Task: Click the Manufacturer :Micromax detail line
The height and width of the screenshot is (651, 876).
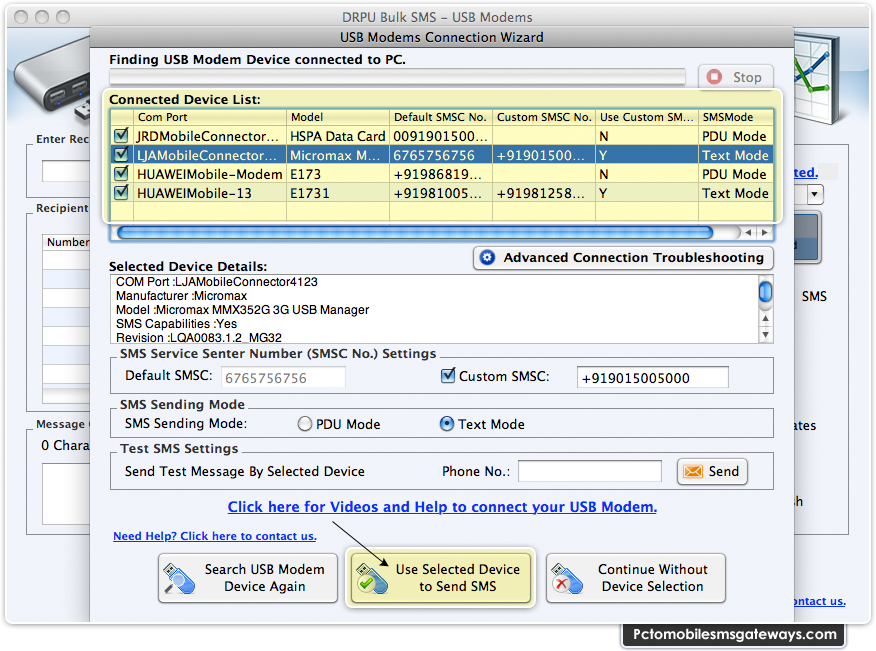Action: 182,296
